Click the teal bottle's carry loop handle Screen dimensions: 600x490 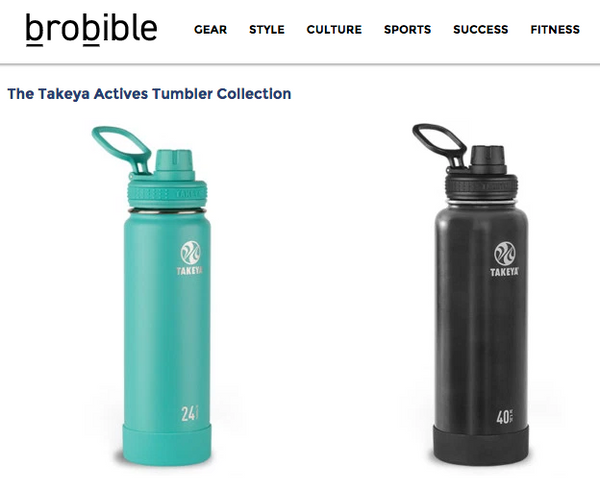[x=121, y=148]
